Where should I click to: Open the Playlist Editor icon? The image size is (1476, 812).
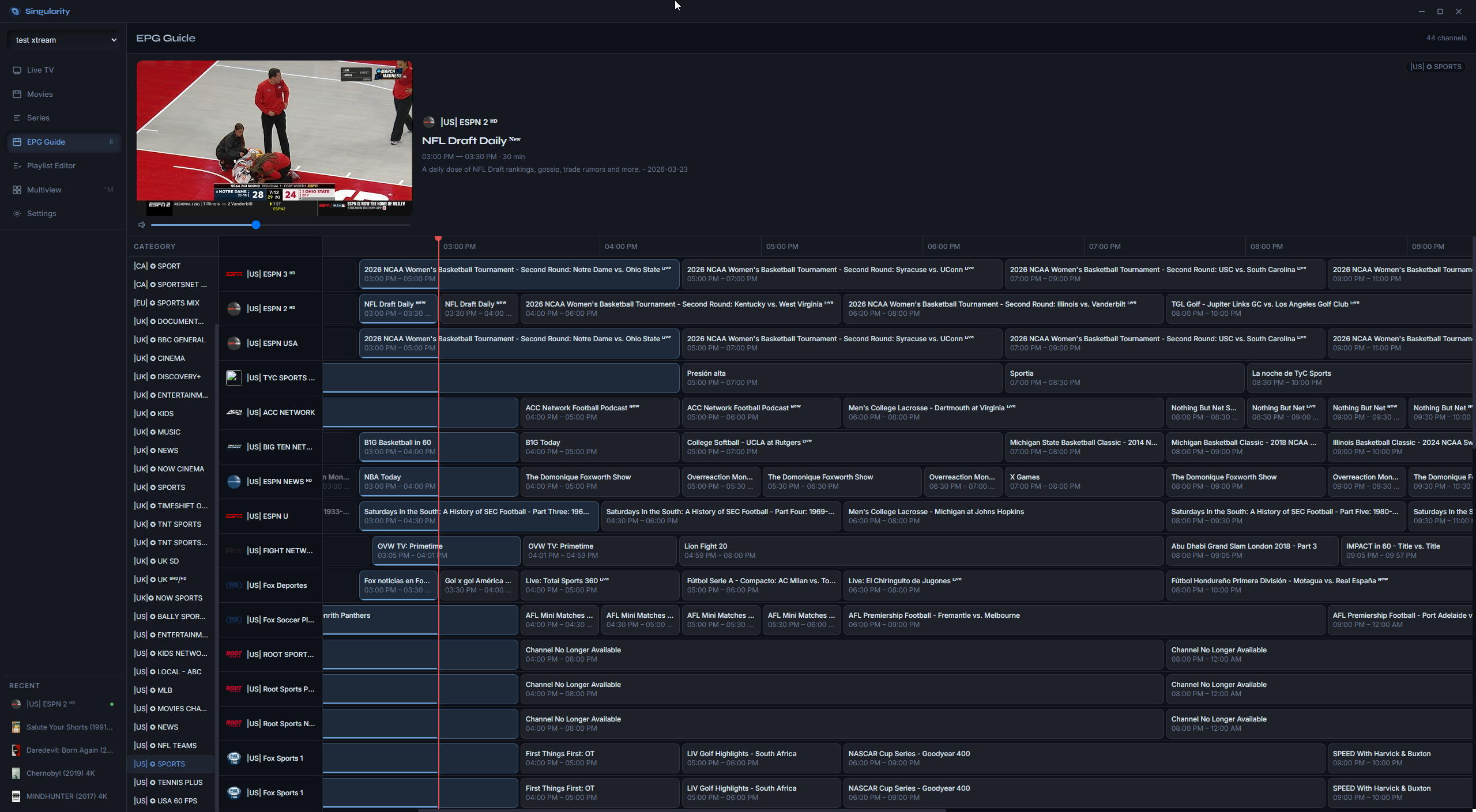tap(17, 165)
